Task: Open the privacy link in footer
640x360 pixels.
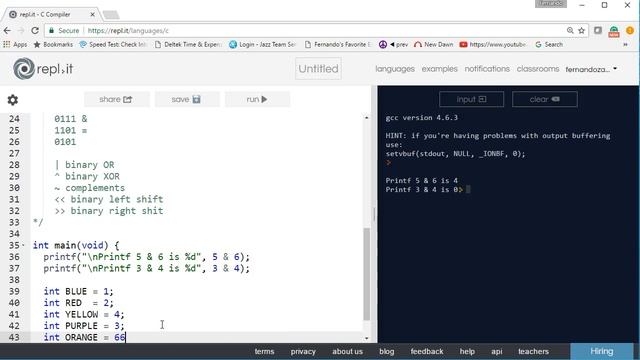Action: 303,351
